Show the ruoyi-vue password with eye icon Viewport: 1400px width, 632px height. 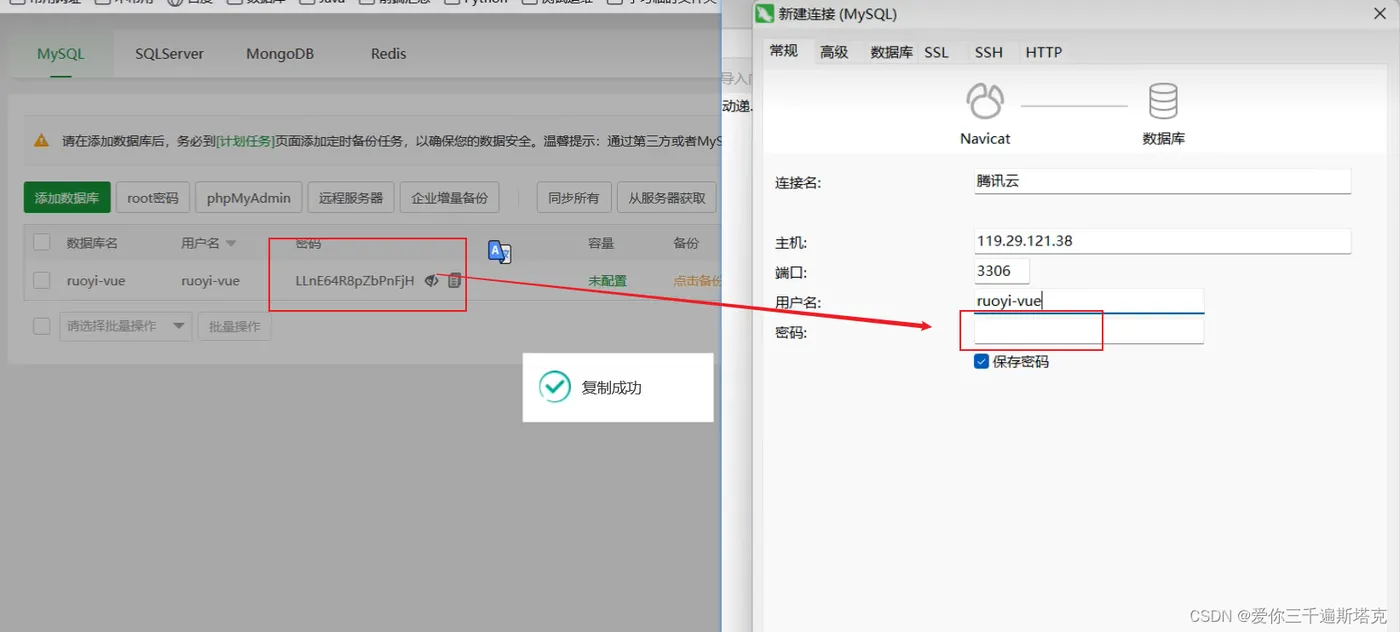coord(431,281)
